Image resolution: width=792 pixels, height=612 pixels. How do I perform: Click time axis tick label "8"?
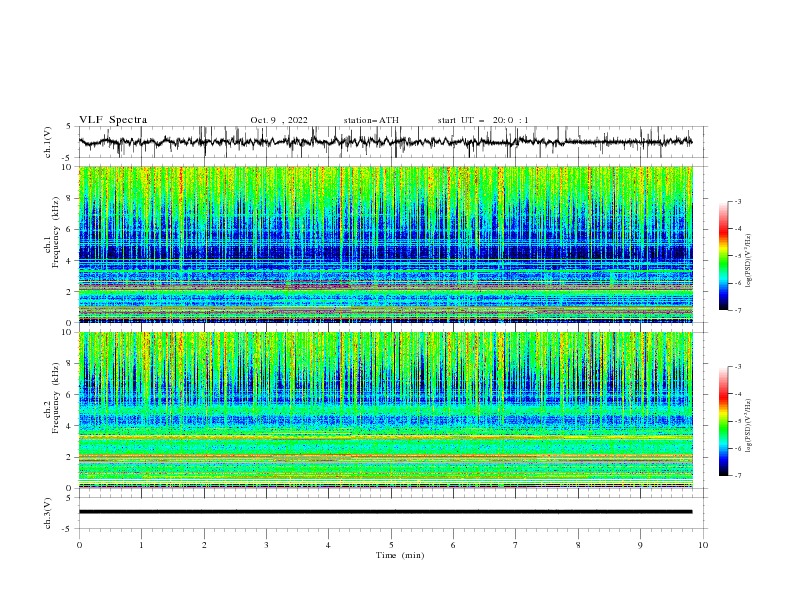tap(578, 545)
